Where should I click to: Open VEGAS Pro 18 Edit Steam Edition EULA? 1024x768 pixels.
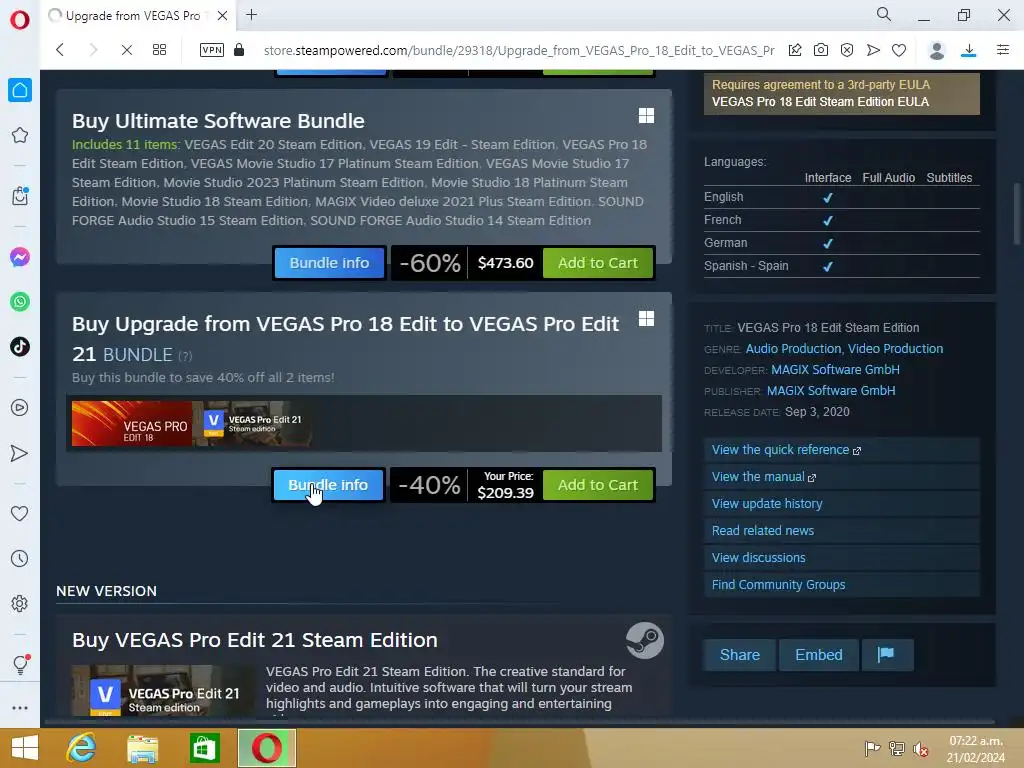(820, 102)
